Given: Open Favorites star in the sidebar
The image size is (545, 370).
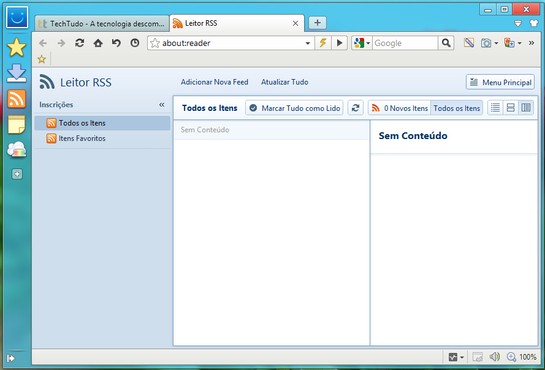Looking at the screenshot, I should (16, 47).
